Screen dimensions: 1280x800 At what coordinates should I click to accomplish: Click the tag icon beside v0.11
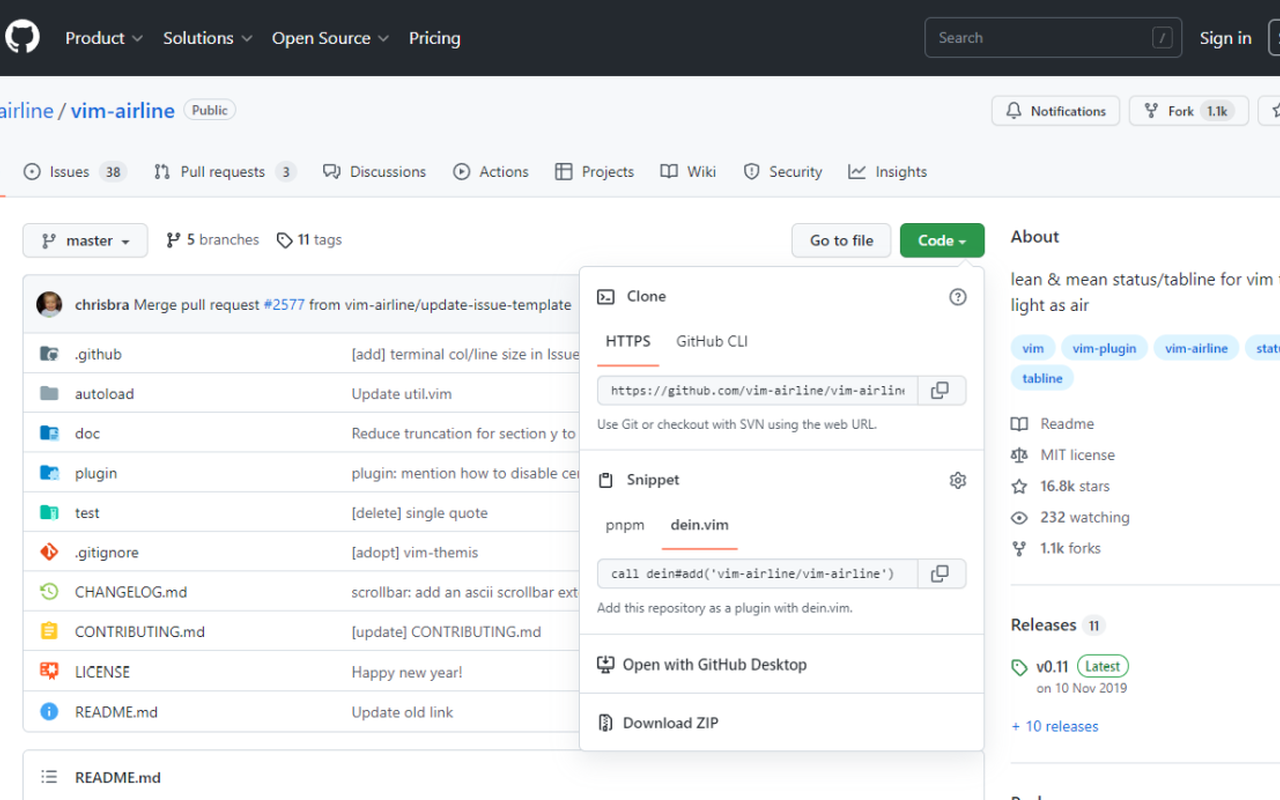(1019, 667)
